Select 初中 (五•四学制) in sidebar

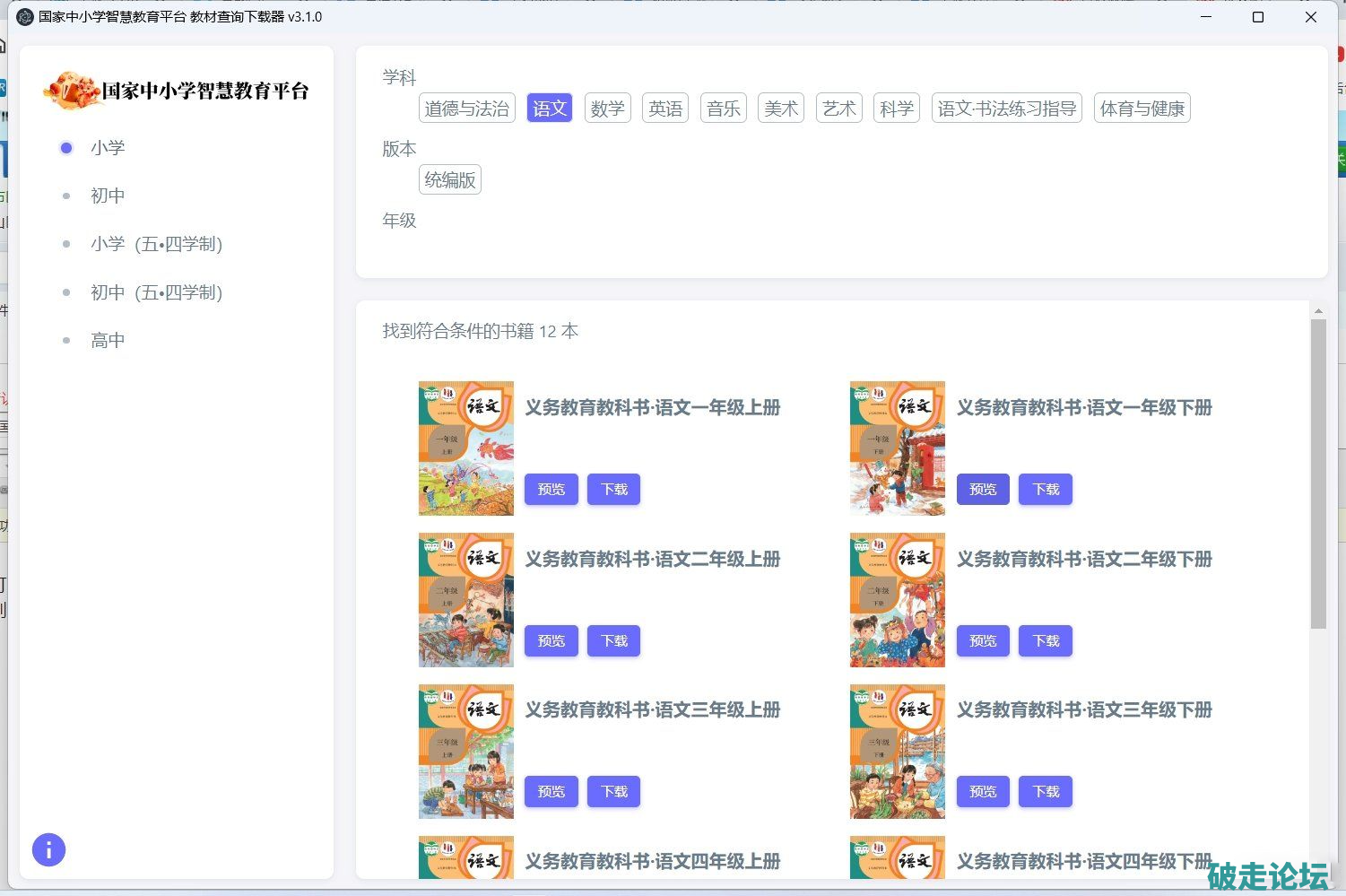tap(156, 292)
